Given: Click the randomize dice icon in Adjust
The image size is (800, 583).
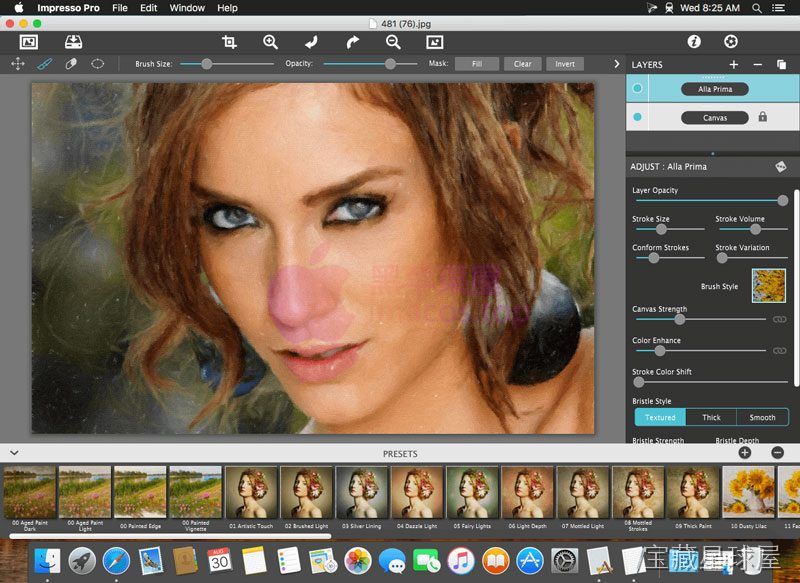Looking at the screenshot, I should coord(781,166).
